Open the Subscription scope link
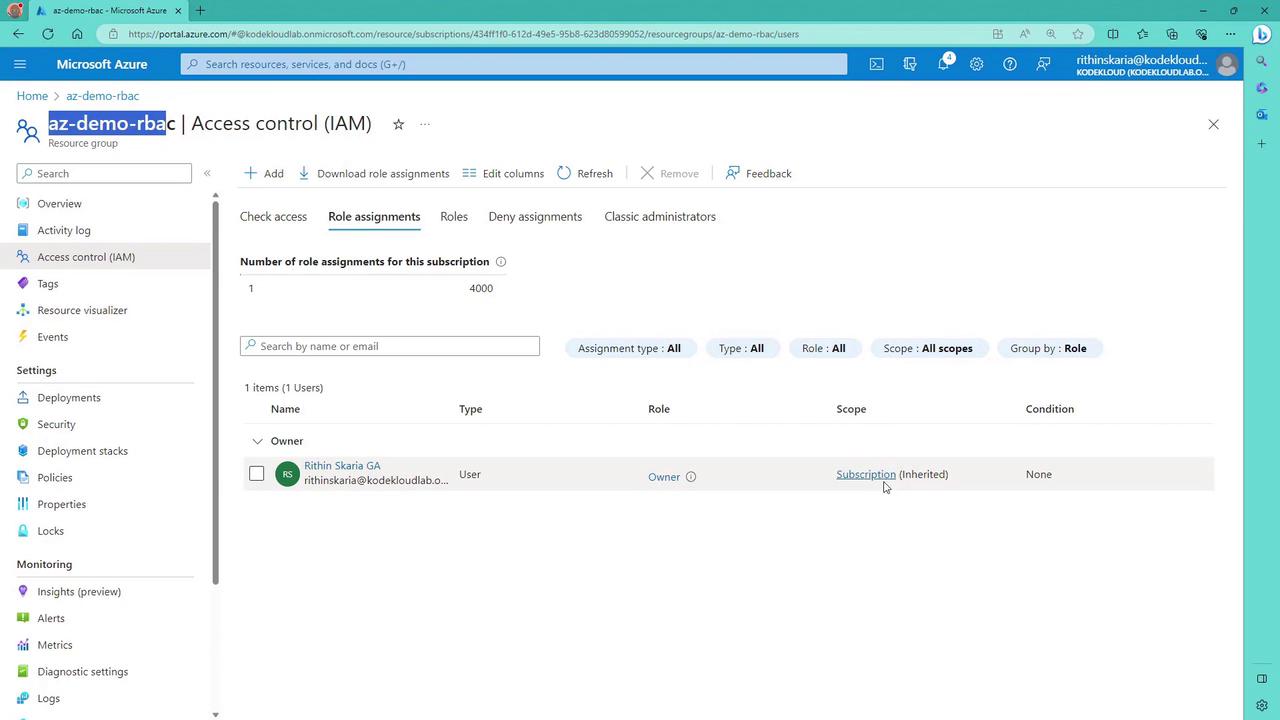The image size is (1280, 720). 866,474
